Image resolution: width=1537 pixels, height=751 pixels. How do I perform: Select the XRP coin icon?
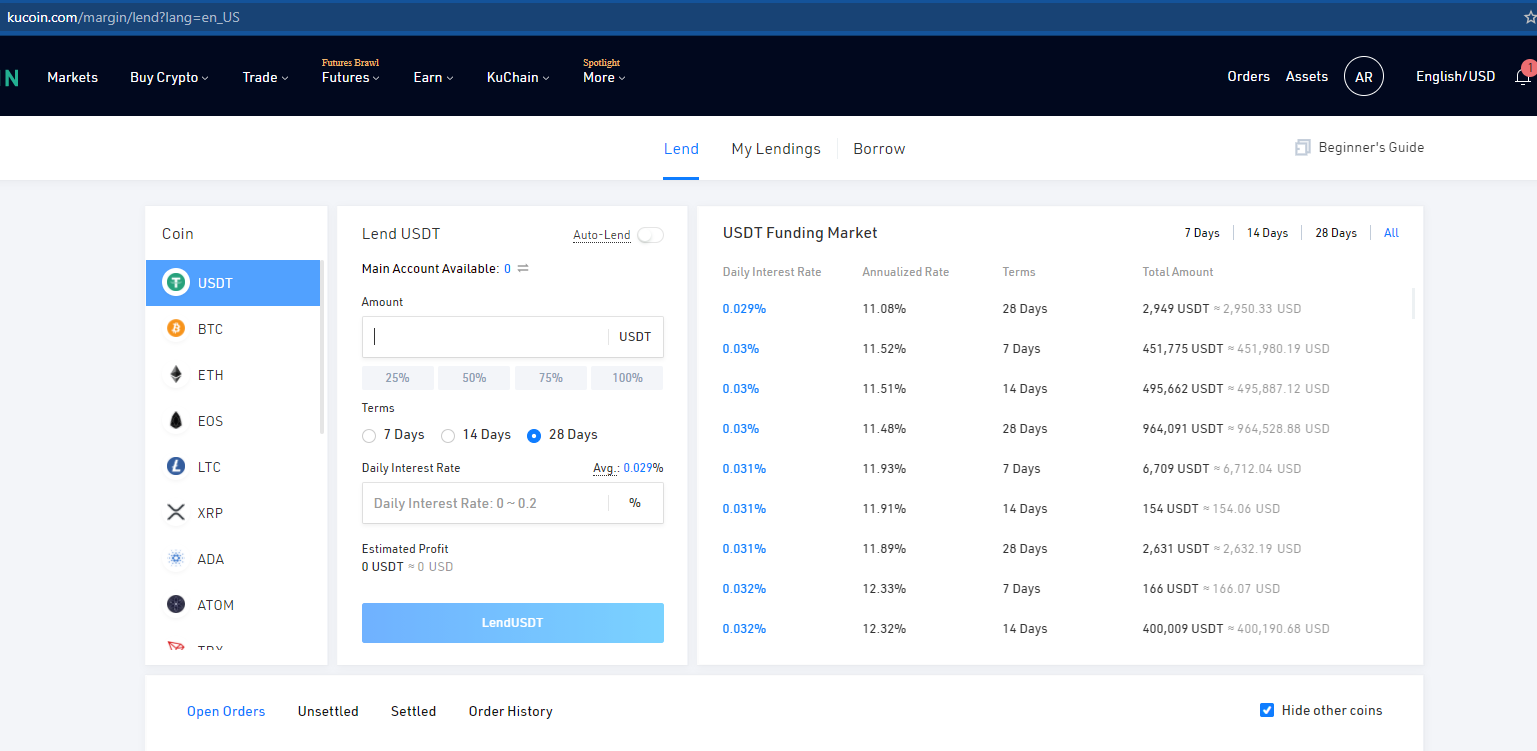click(176, 513)
